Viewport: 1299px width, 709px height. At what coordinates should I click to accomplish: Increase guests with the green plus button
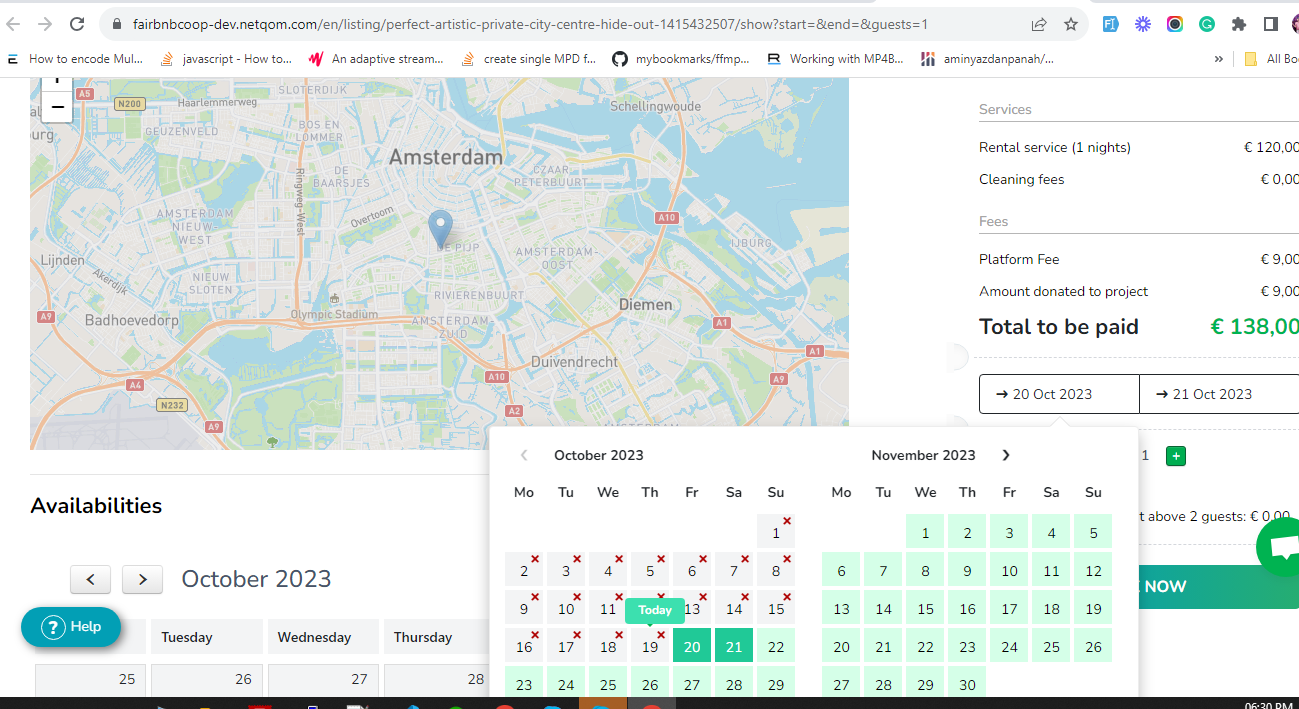pyautogui.click(x=1176, y=456)
